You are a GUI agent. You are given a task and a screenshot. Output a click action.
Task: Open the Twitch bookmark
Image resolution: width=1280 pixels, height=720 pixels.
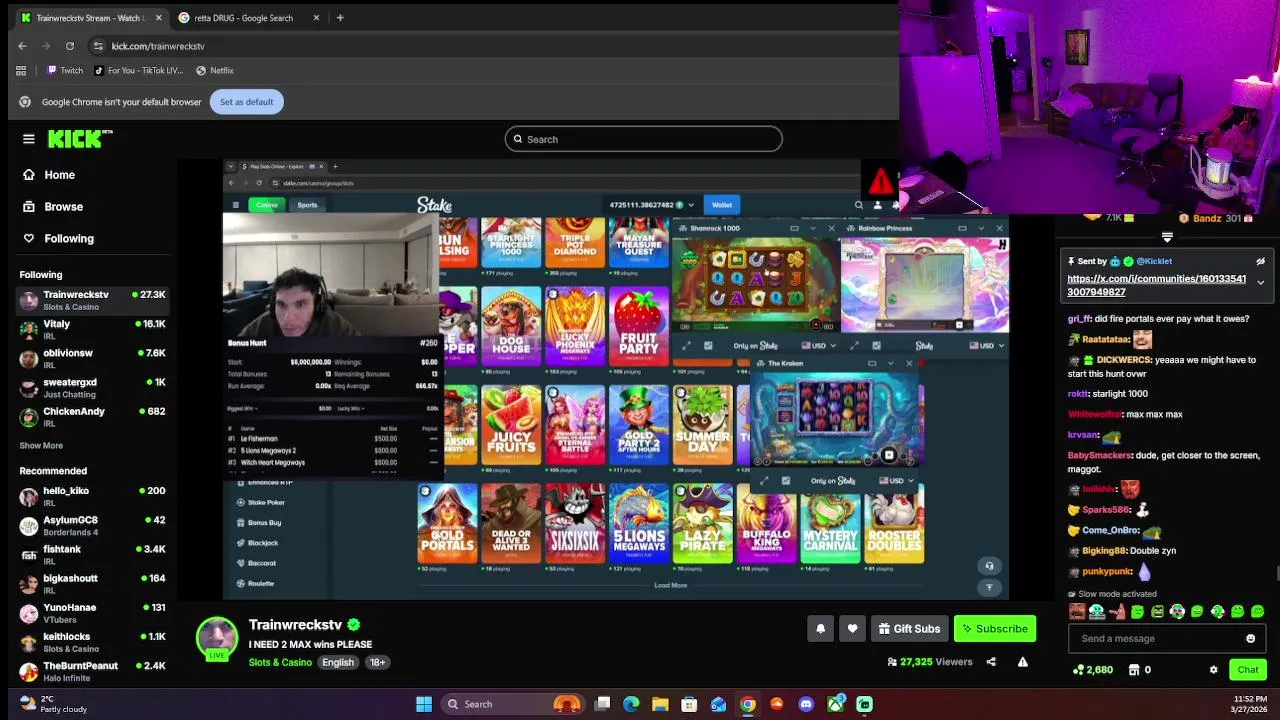[x=65, y=71]
